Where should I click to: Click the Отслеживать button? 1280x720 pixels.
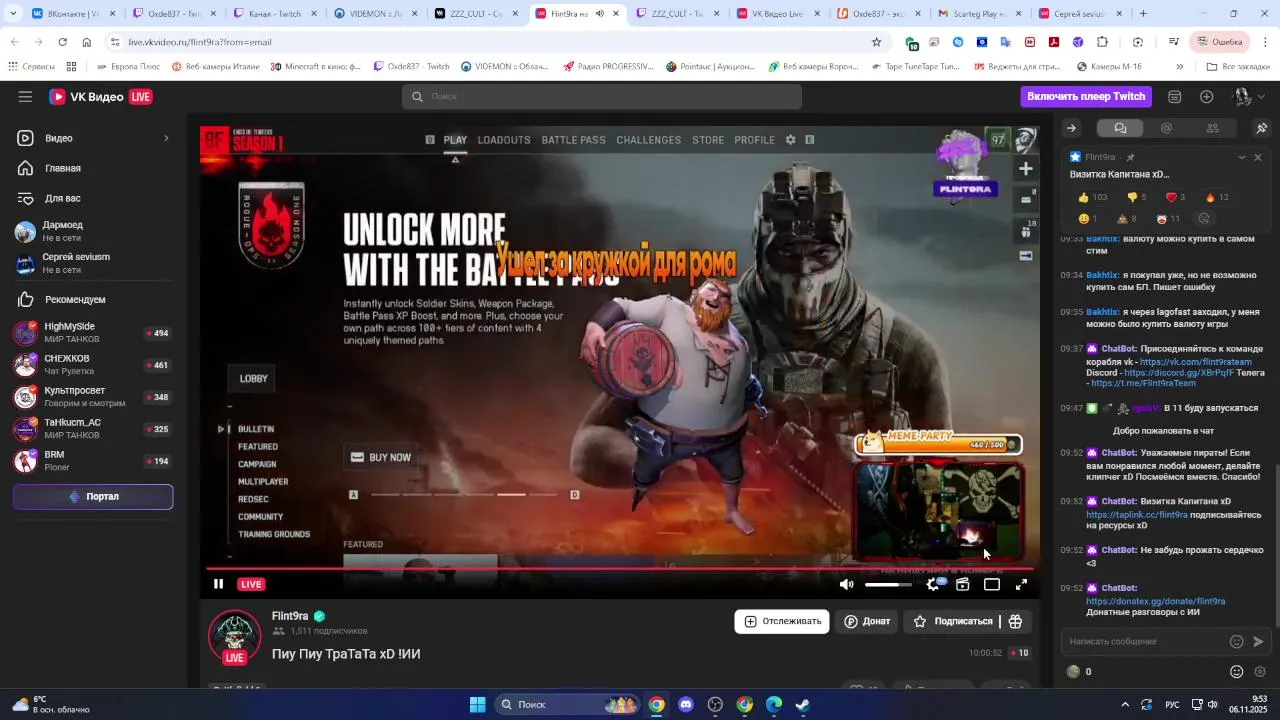click(x=782, y=621)
